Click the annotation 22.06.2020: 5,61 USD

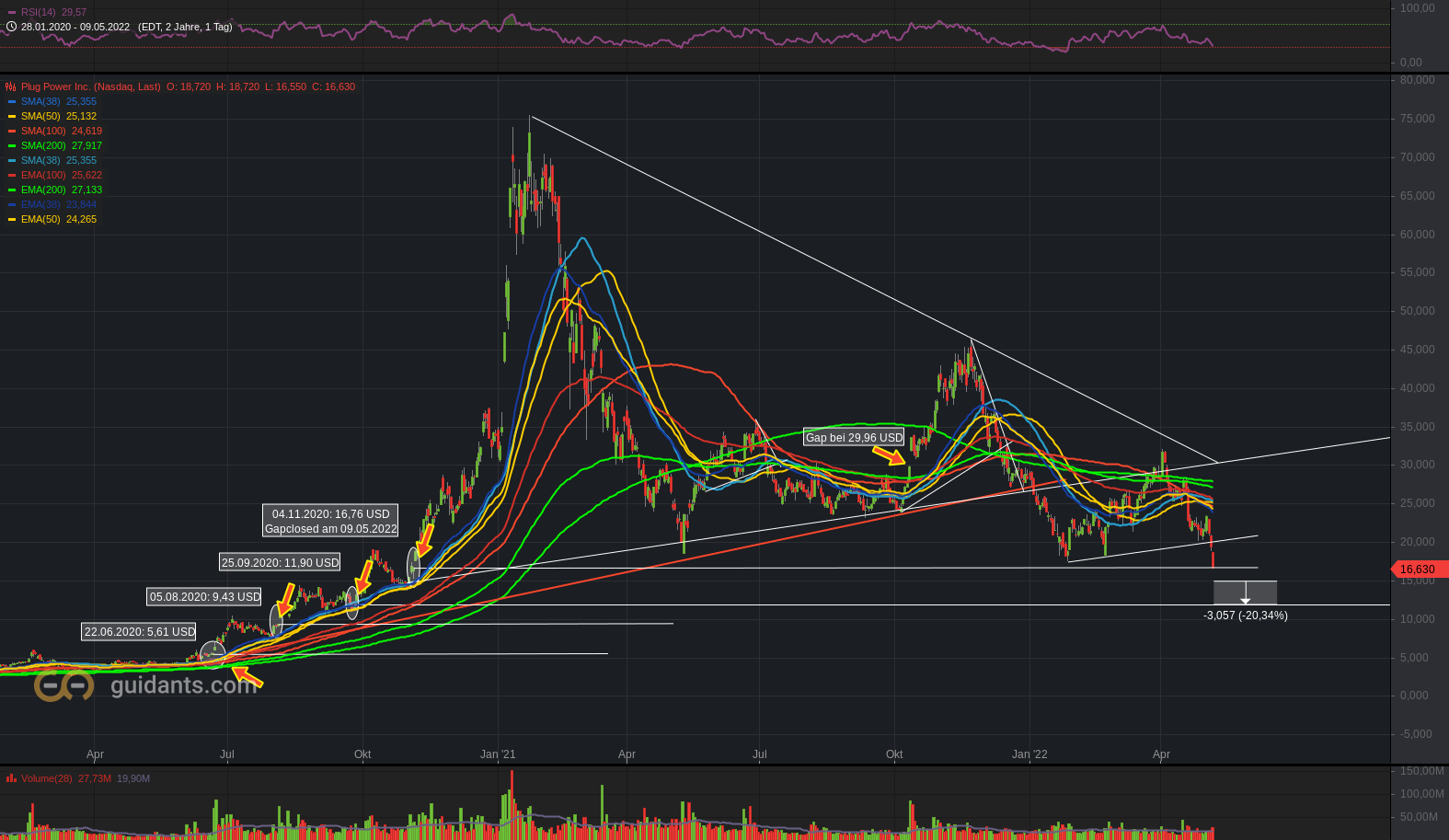[x=140, y=631]
